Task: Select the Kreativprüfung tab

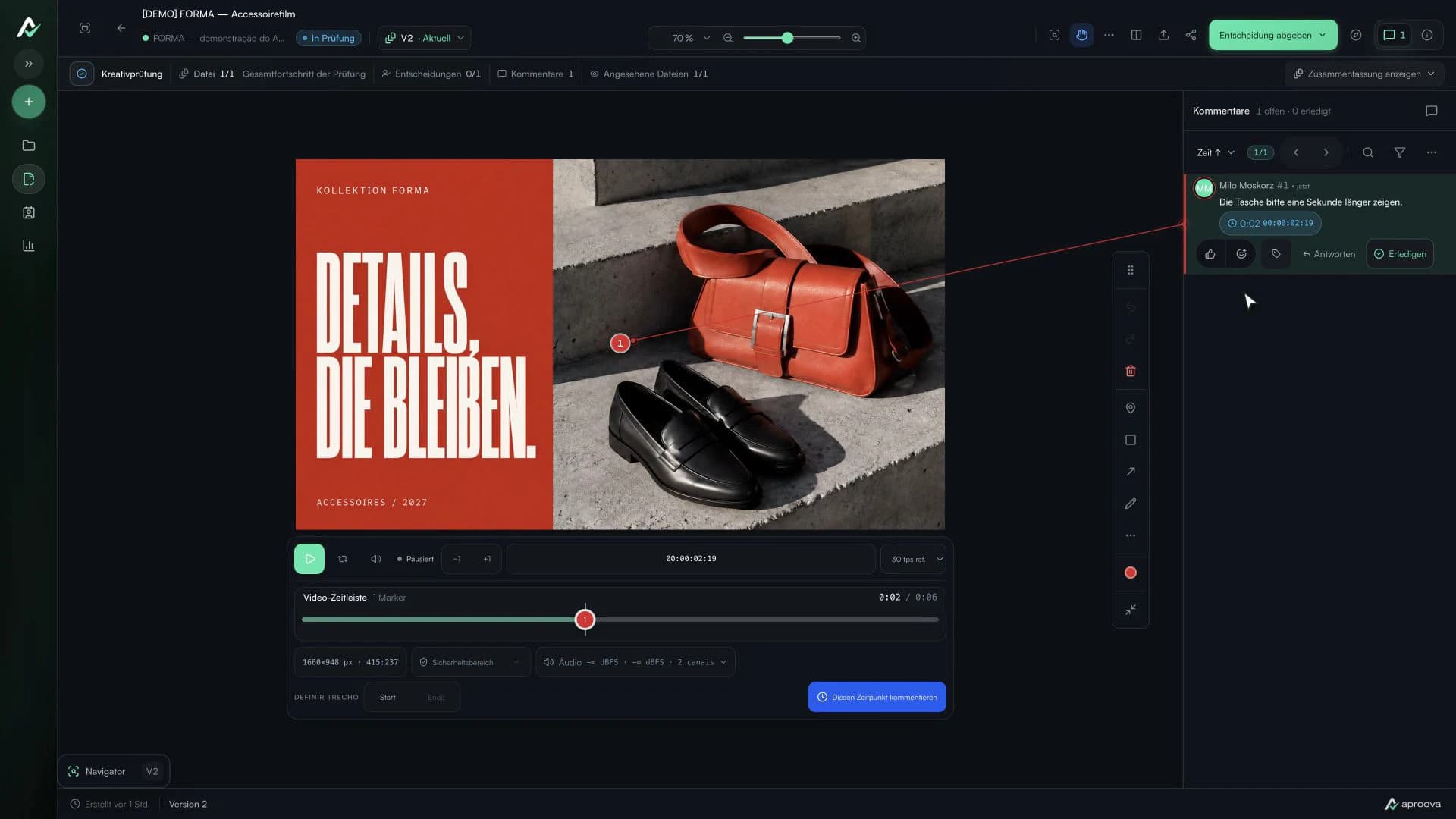Action: pos(118,74)
